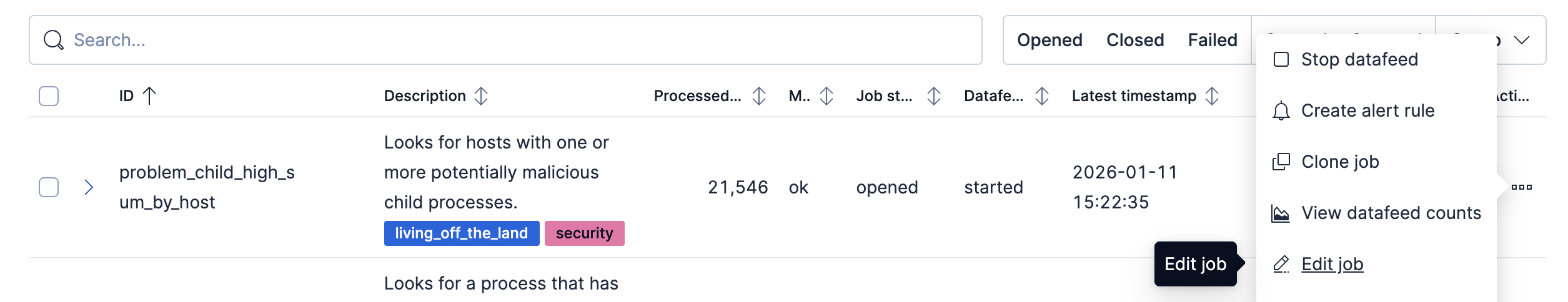Image resolution: width=1568 pixels, height=302 pixels.
Task: Click the Stop datafeed square icon
Action: [1281, 59]
